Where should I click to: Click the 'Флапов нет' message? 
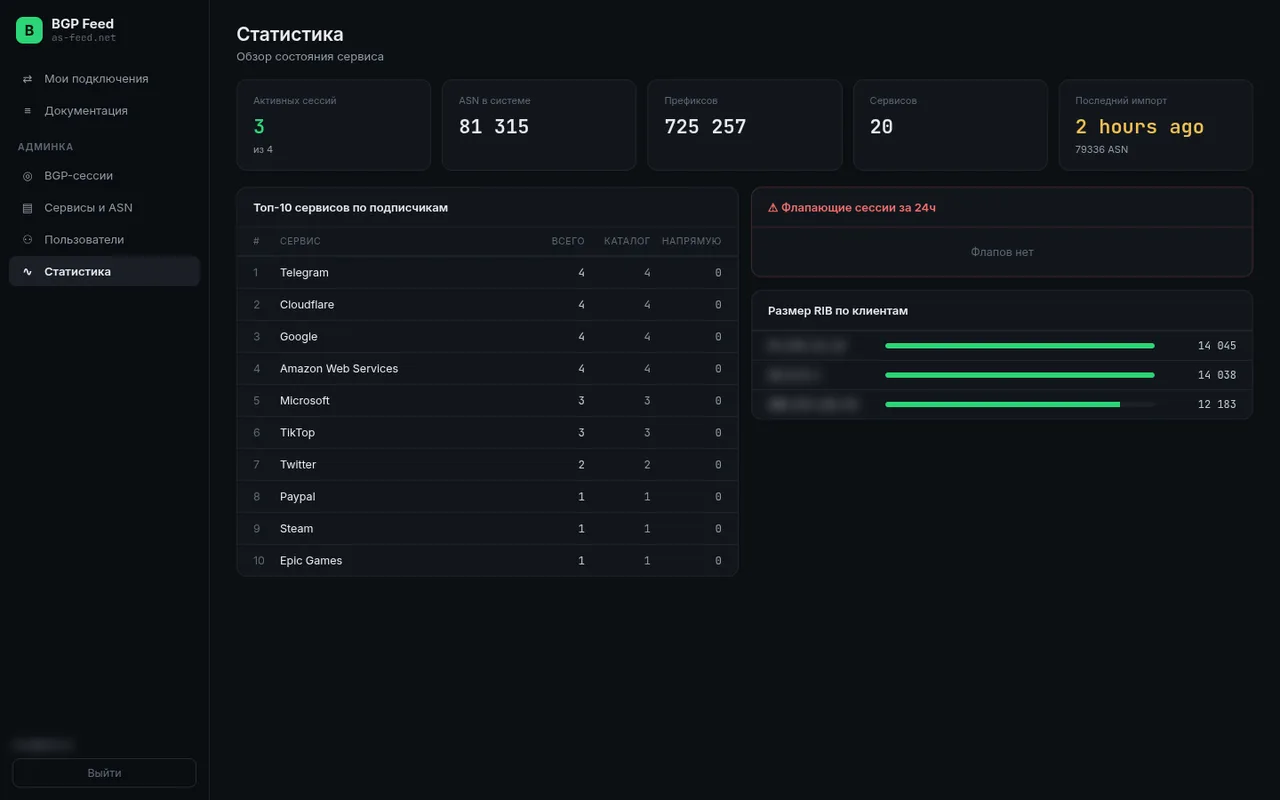coord(1002,252)
